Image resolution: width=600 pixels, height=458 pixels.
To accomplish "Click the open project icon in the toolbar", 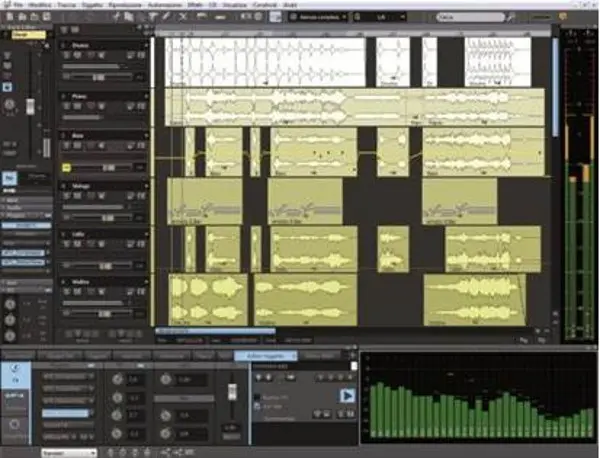I will [22, 17].
